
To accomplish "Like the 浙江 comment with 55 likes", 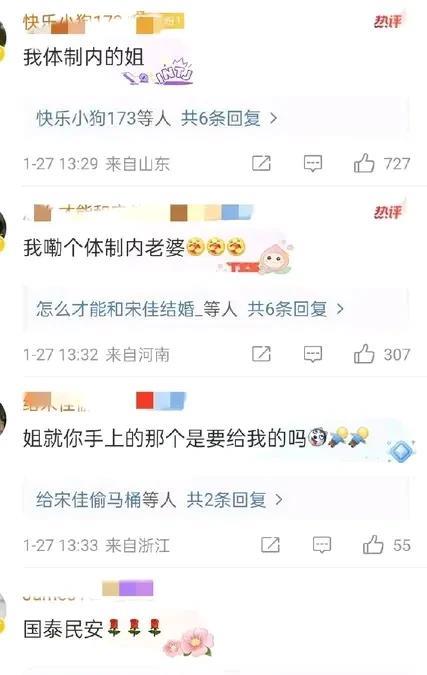I will click(x=373, y=545).
